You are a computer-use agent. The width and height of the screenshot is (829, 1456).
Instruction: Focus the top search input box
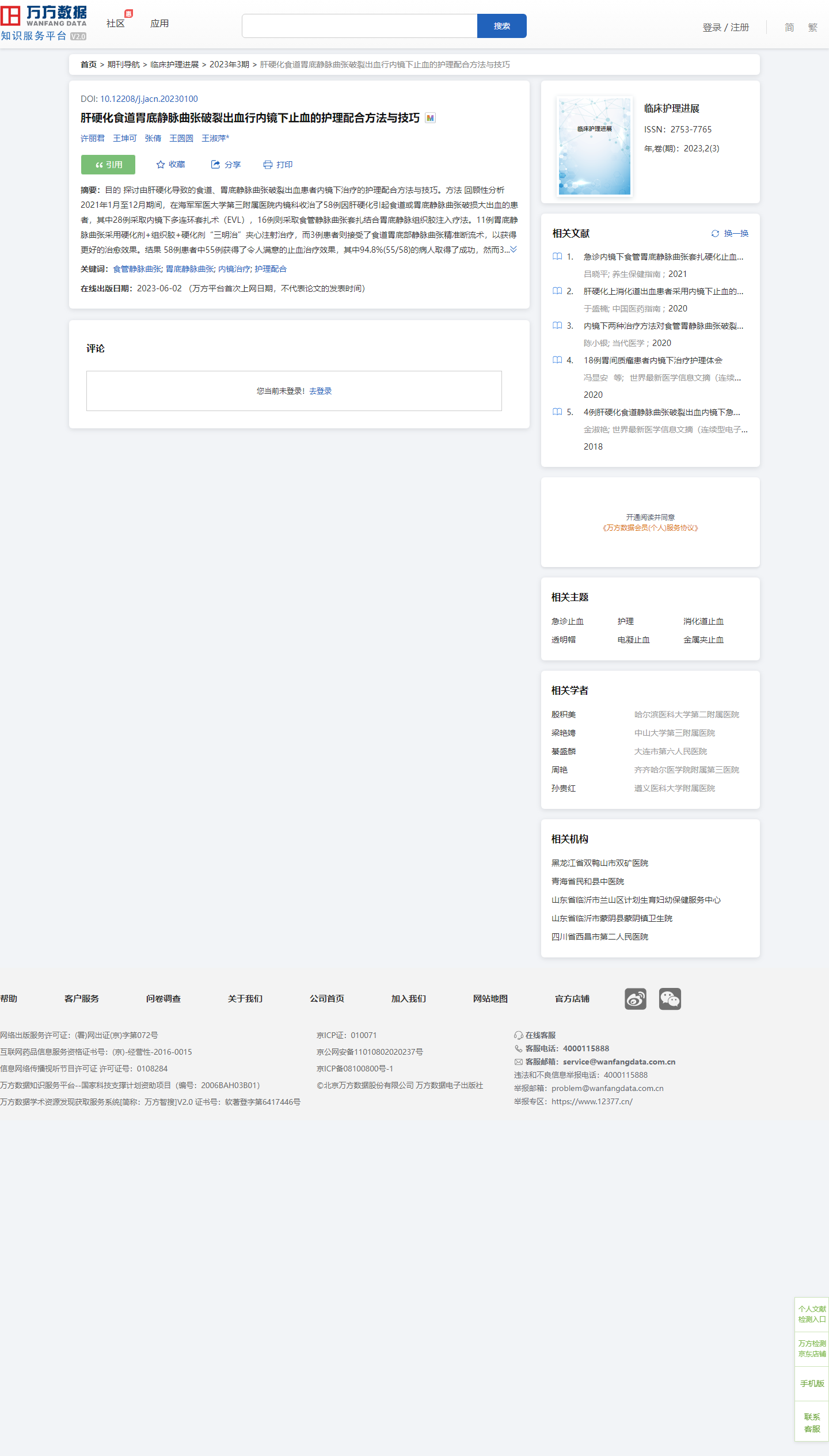tap(359, 26)
